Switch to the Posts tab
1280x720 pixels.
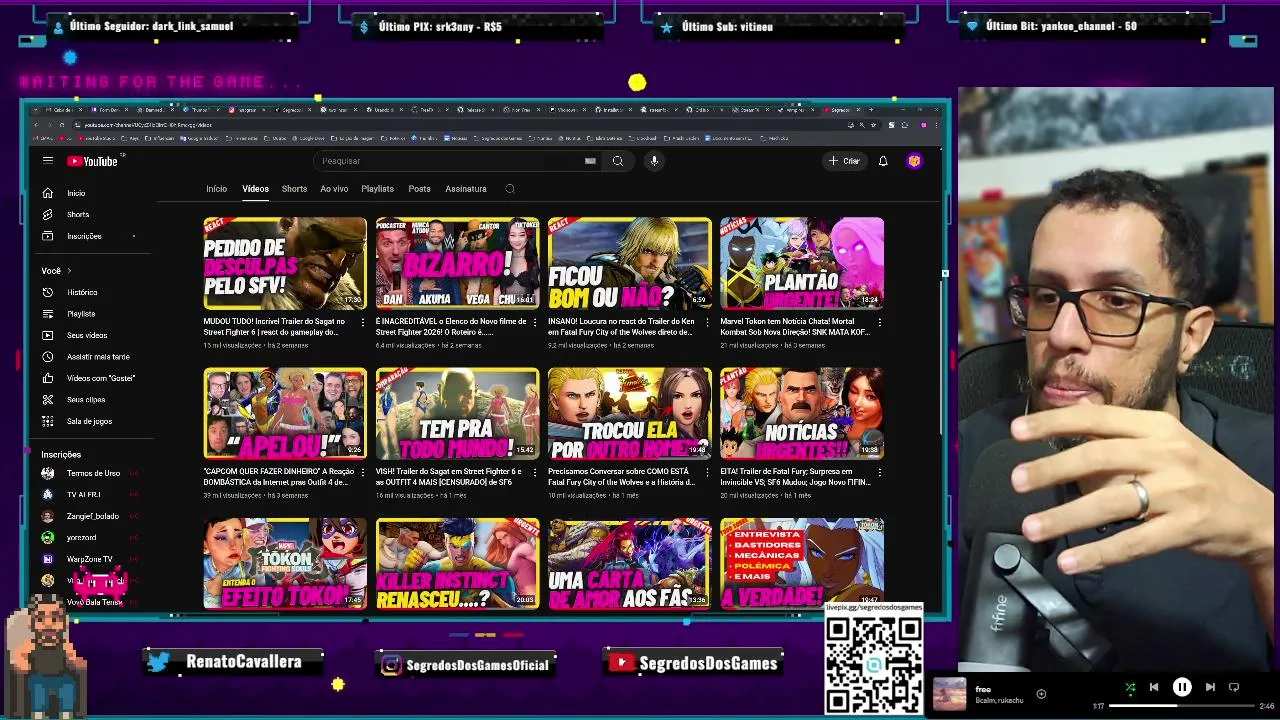(x=419, y=189)
